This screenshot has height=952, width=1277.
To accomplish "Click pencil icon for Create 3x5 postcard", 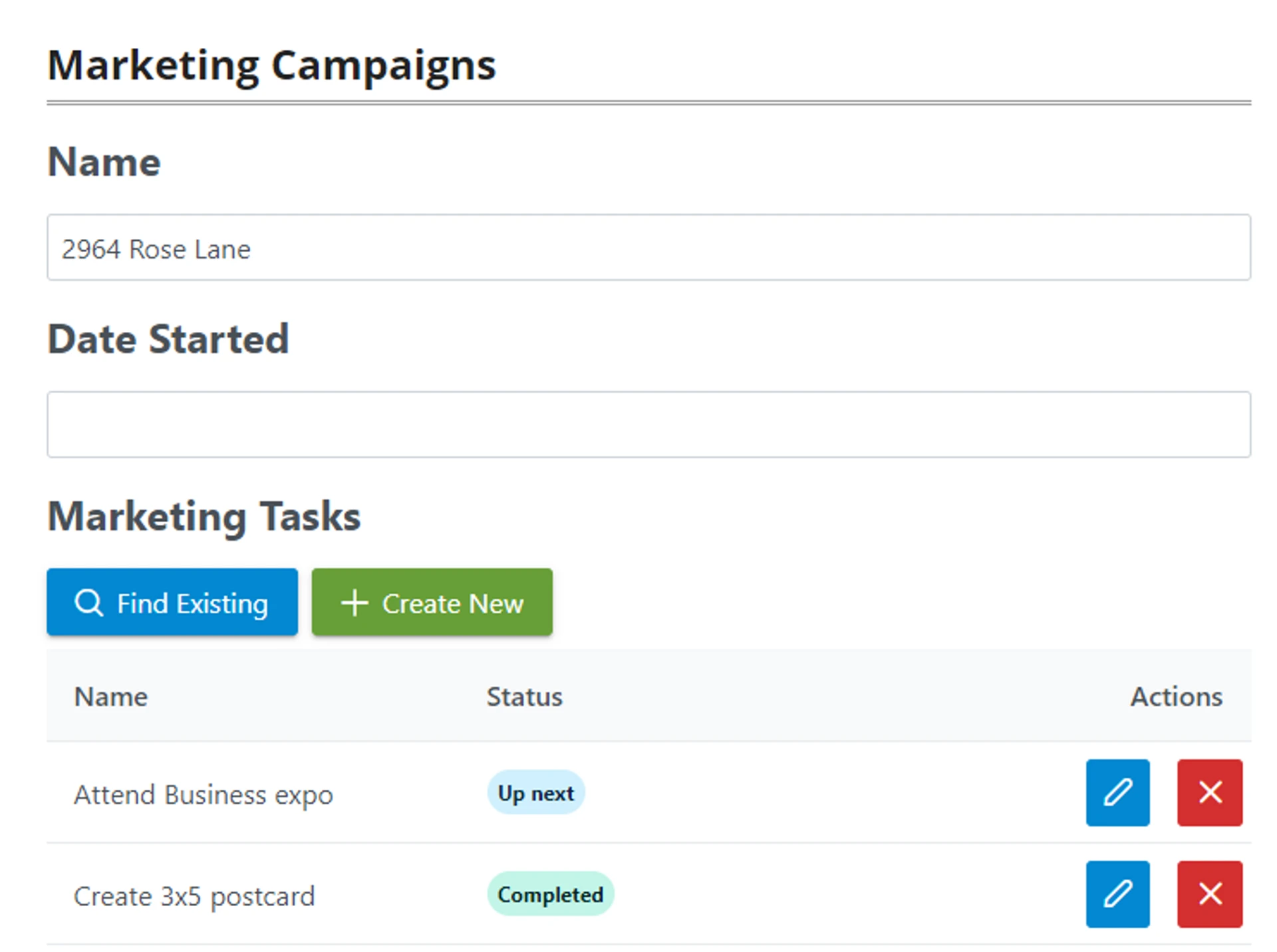I will click(1117, 893).
